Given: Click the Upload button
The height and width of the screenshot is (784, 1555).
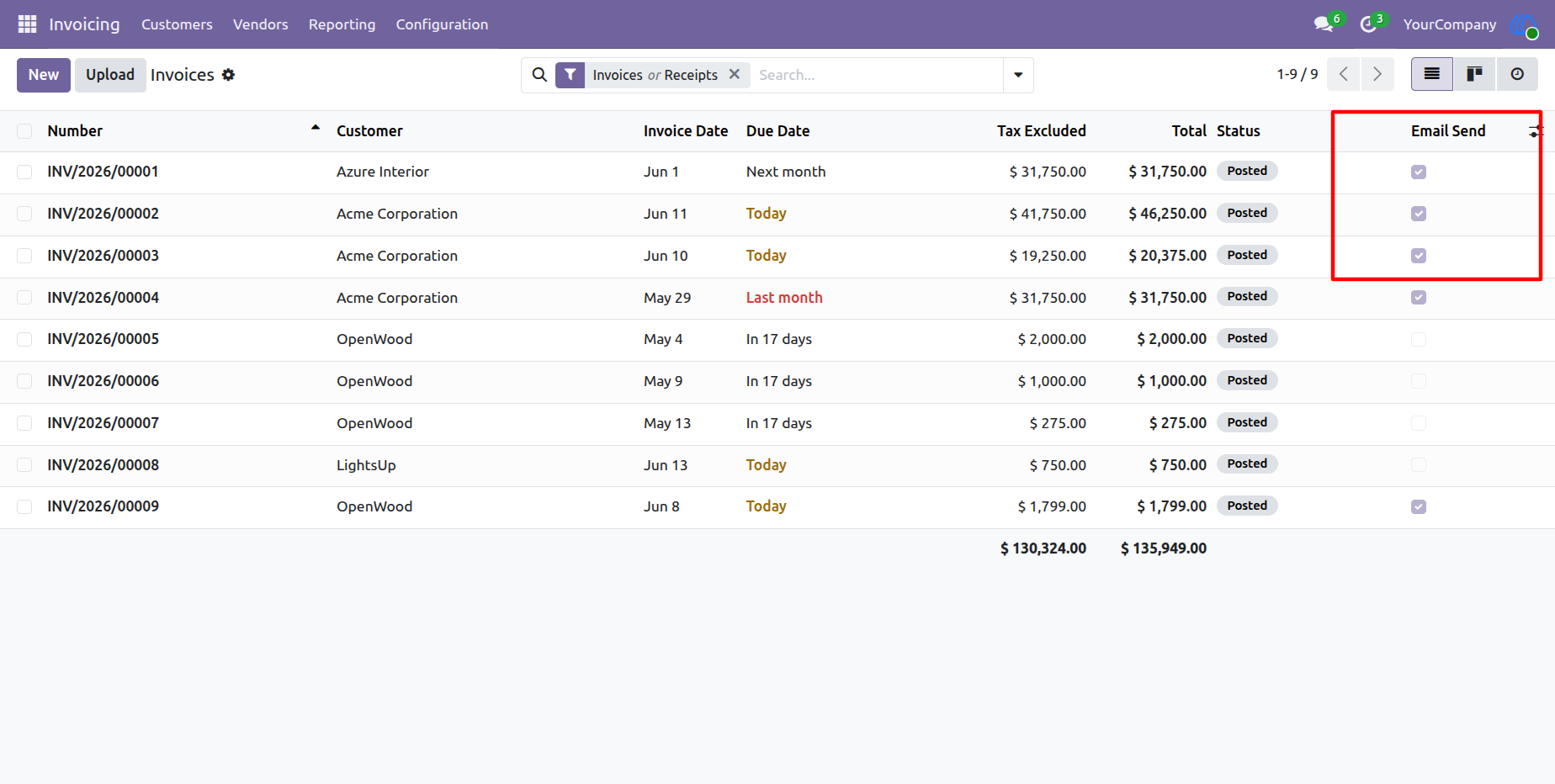Looking at the screenshot, I should click(110, 75).
